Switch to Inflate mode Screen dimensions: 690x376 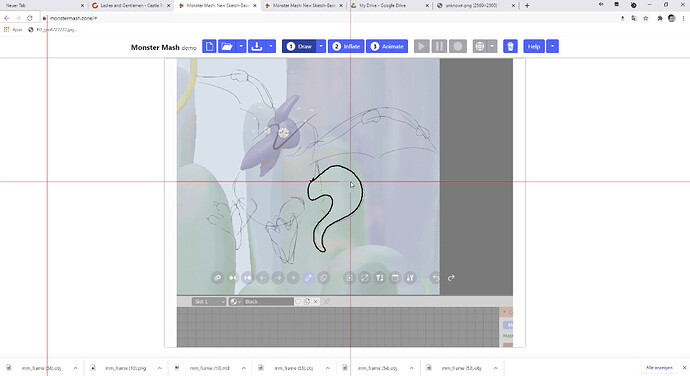[x=346, y=46]
